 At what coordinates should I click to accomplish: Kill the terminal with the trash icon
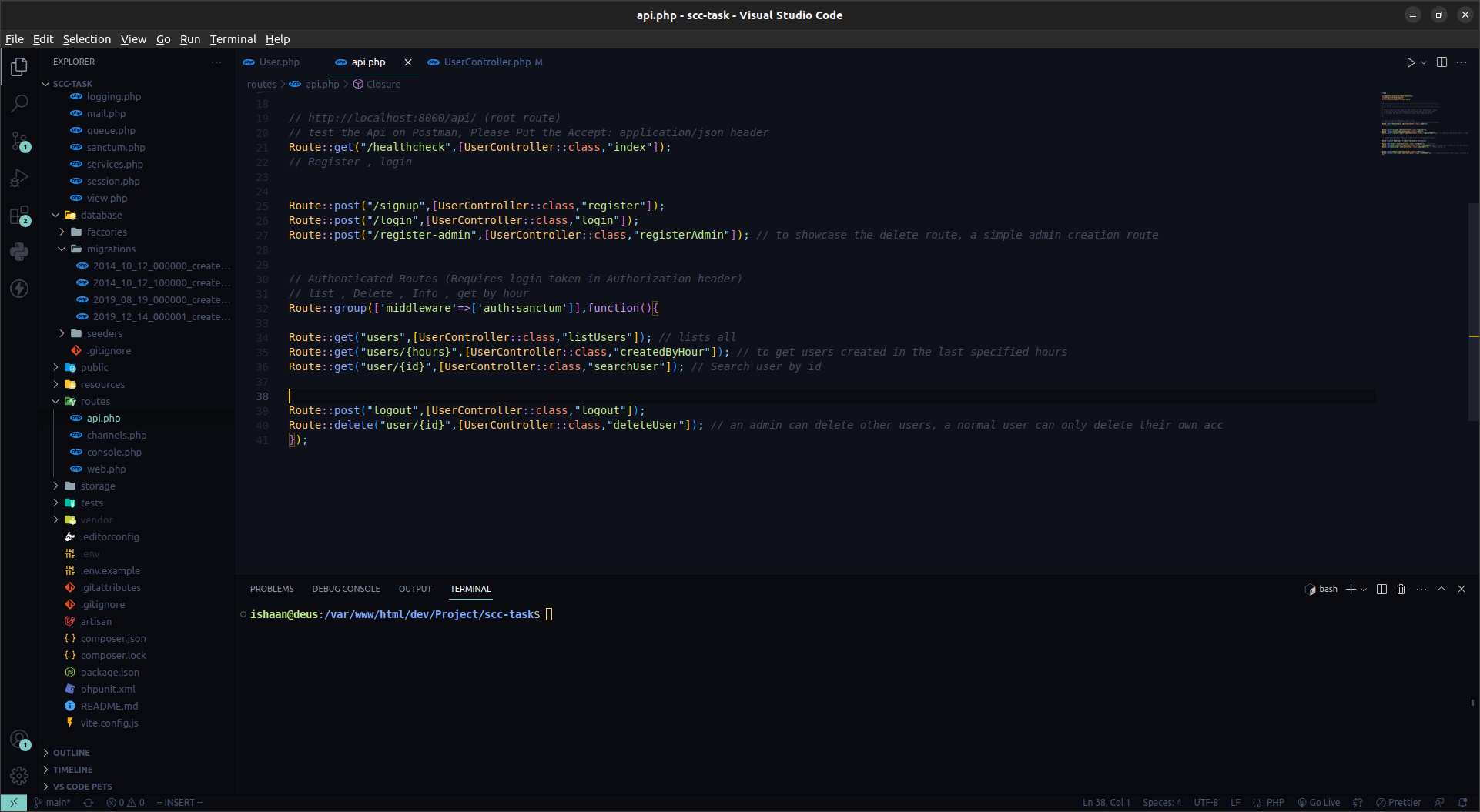click(x=1401, y=589)
